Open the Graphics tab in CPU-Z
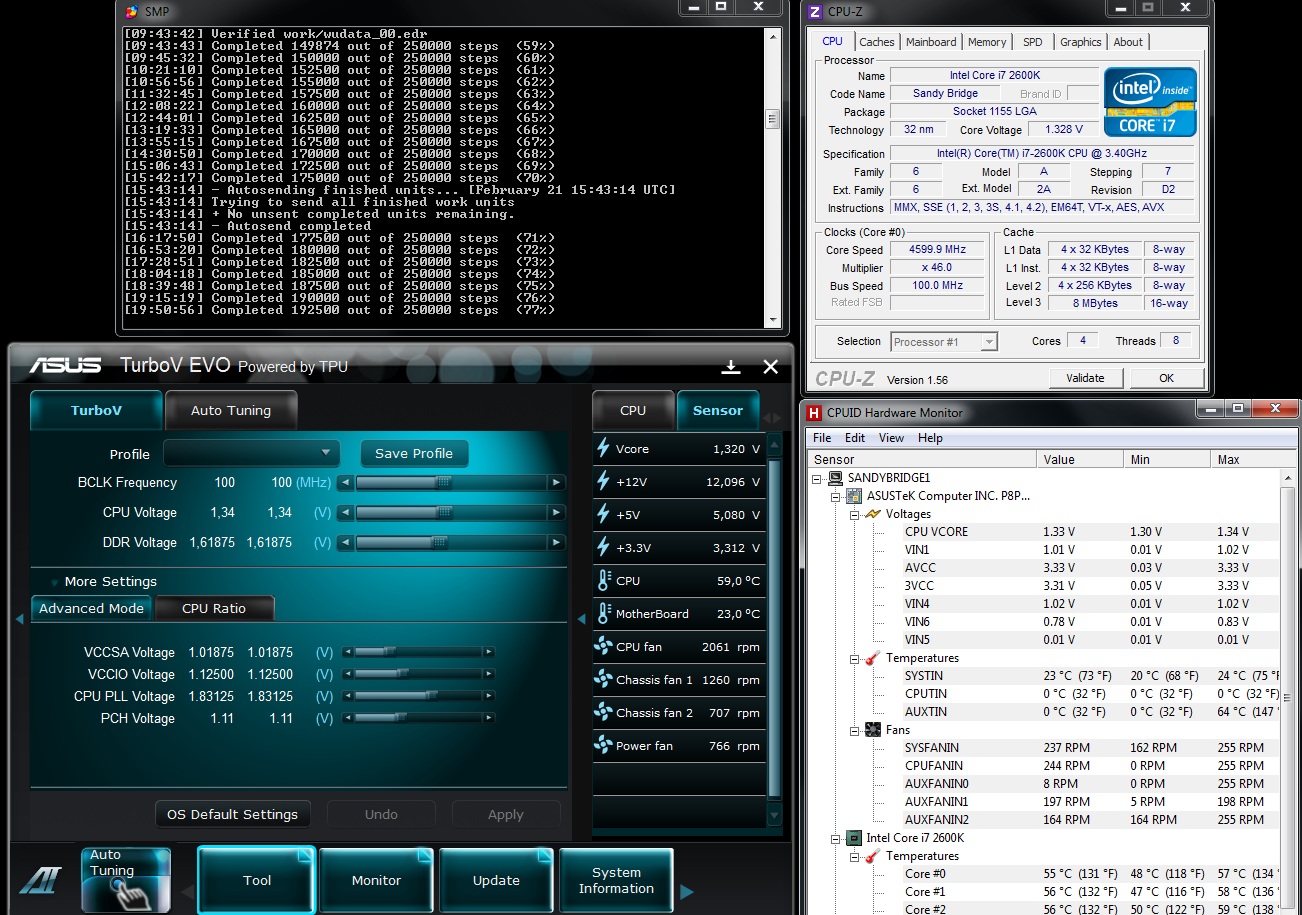This screenshot has height=915, width=1302. point(1081,42)
